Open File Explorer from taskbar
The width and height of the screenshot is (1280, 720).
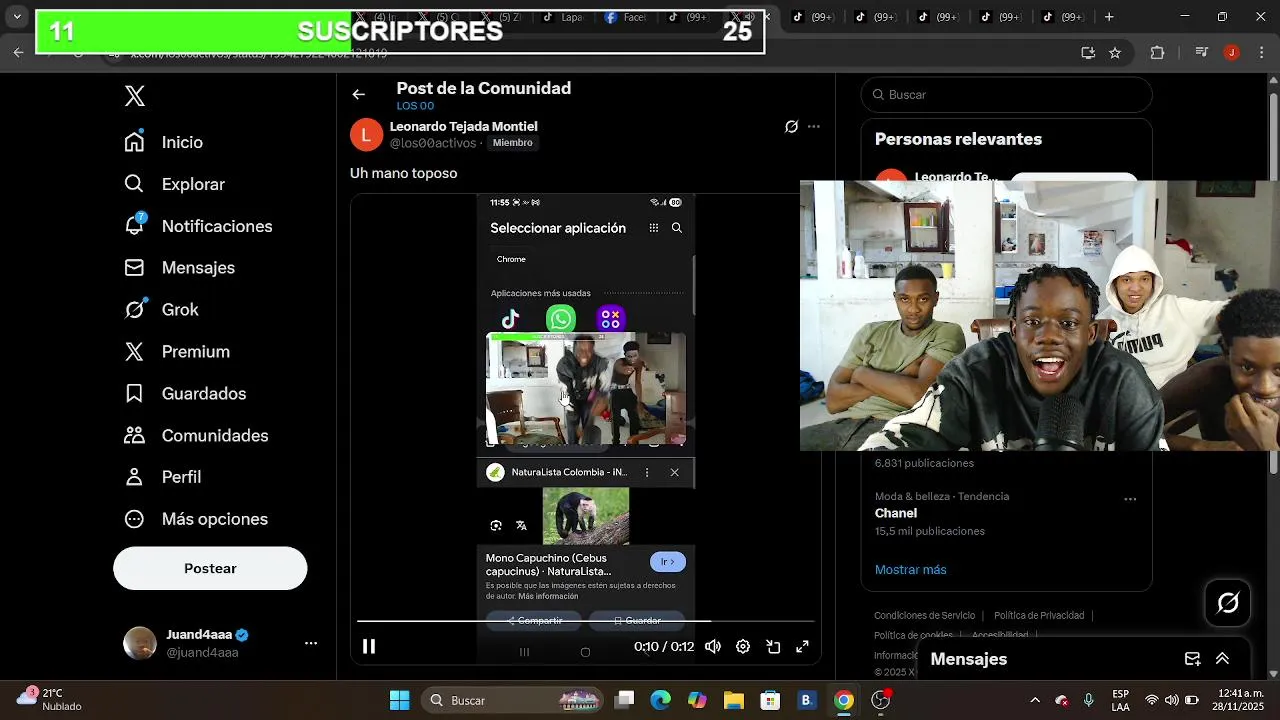coord(734,700)
